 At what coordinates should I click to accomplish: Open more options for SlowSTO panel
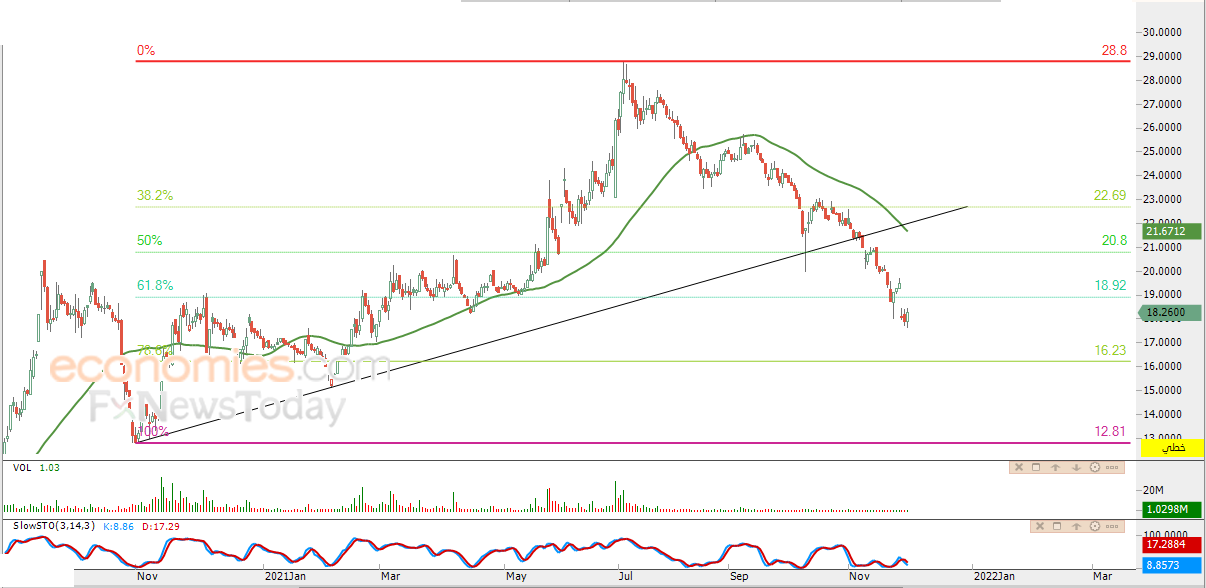[x=1114, y=526]
